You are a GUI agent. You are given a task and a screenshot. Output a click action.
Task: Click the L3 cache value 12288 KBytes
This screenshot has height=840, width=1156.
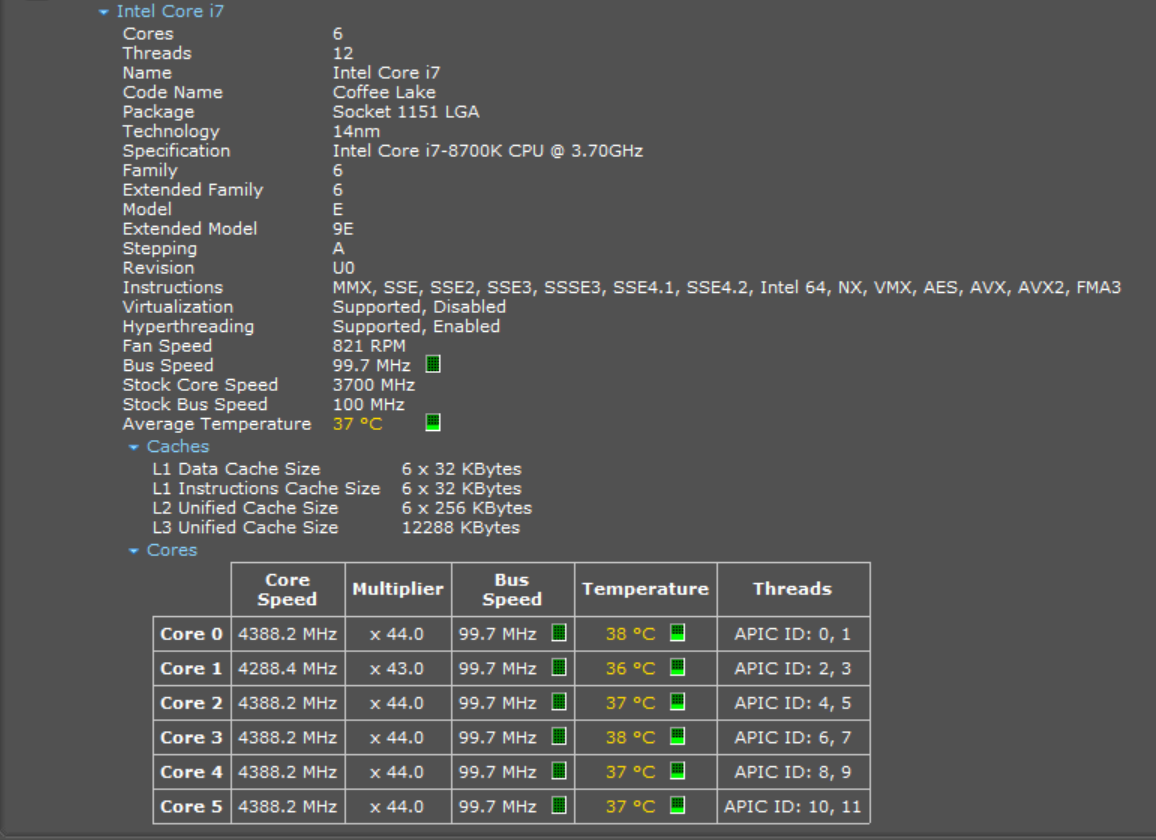tap(461, 527)
